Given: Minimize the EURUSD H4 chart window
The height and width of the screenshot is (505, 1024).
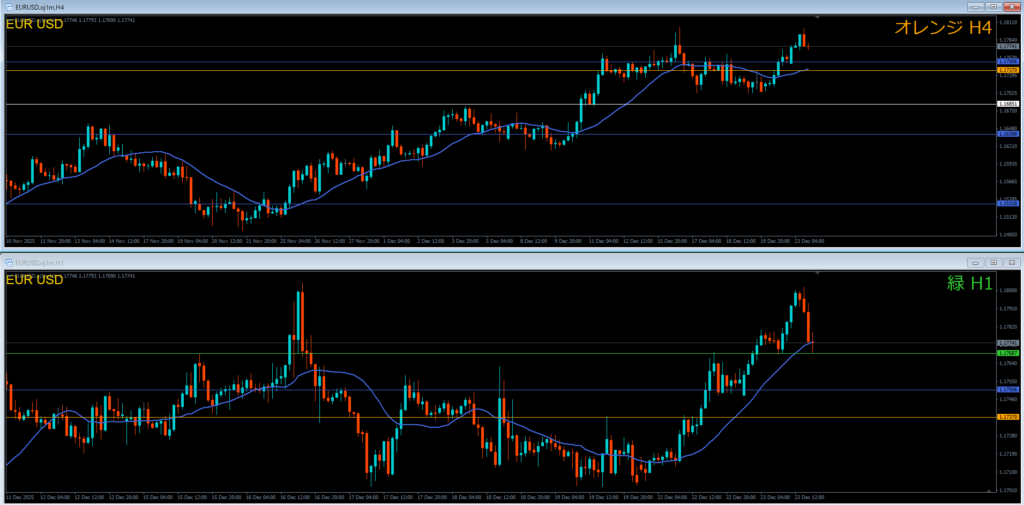Looking at the screenshot, I should (978, 6).
